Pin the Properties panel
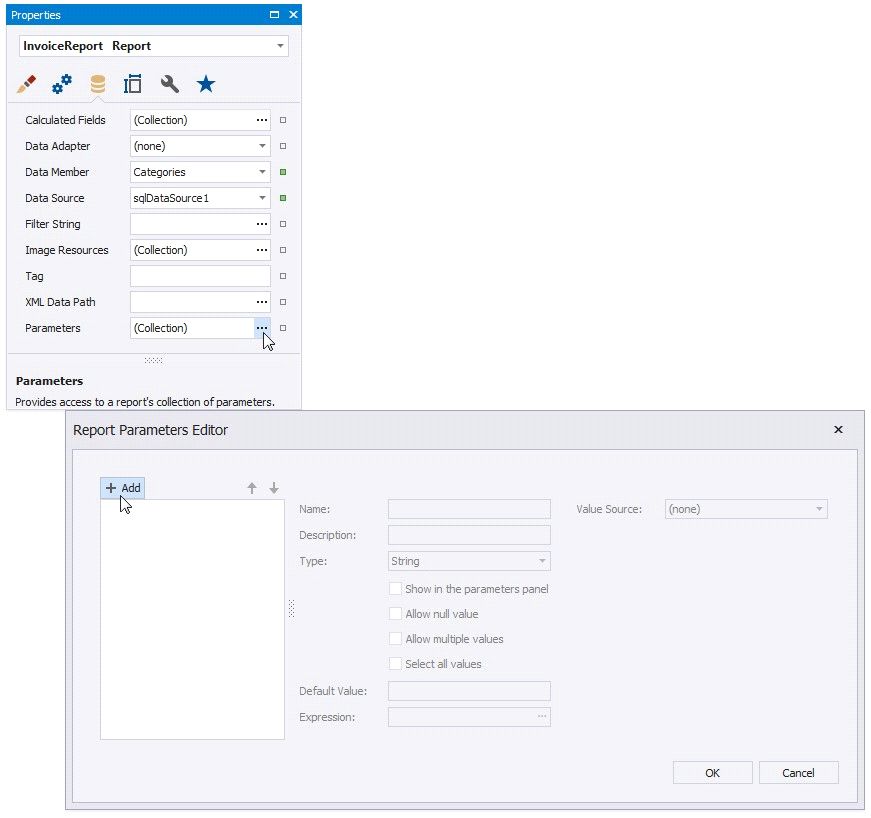This screenshot has height=818, width=871. click(x=275, y=15)
